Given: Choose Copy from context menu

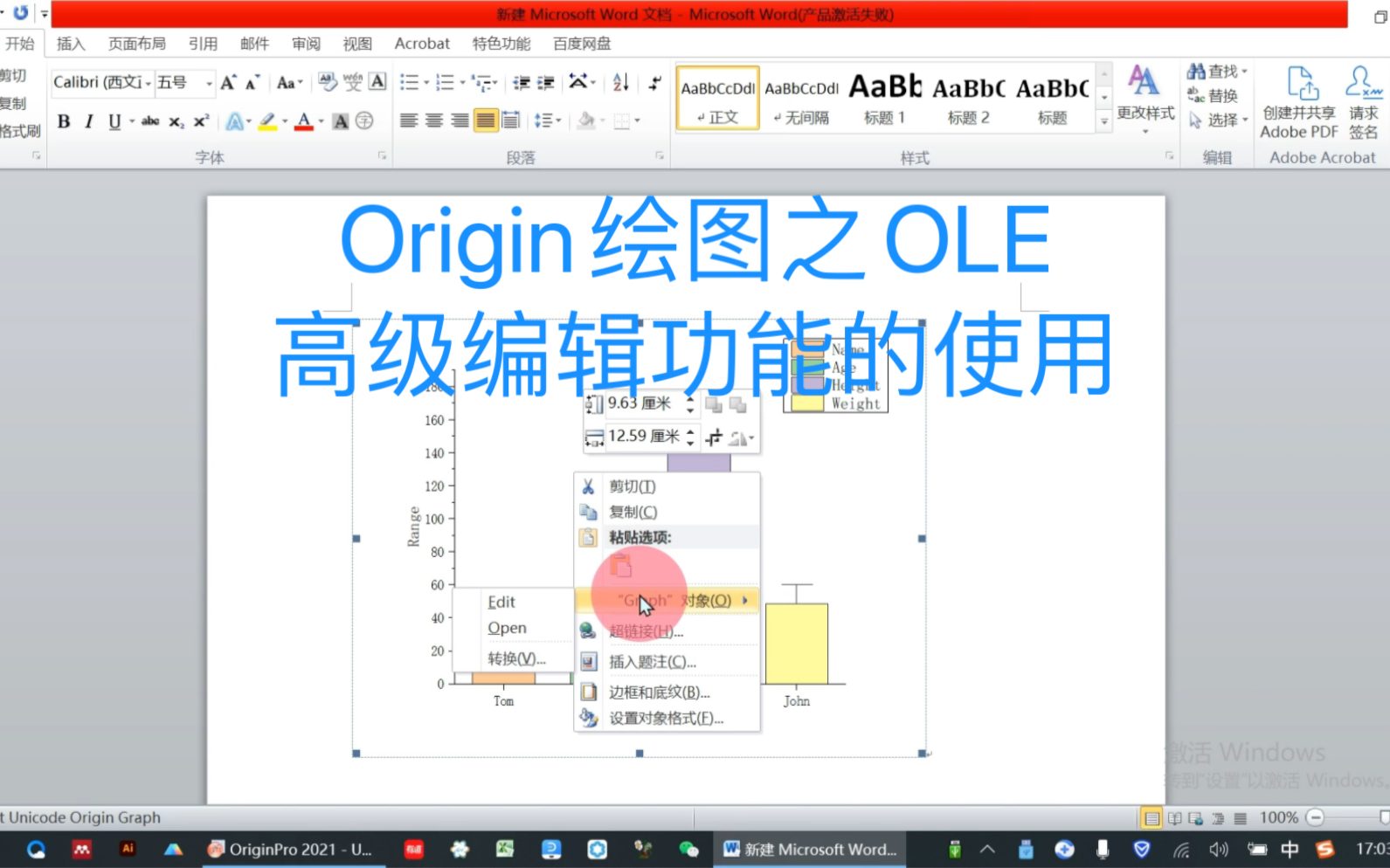Looking at the screenshot, I should (x=667, y=512).
